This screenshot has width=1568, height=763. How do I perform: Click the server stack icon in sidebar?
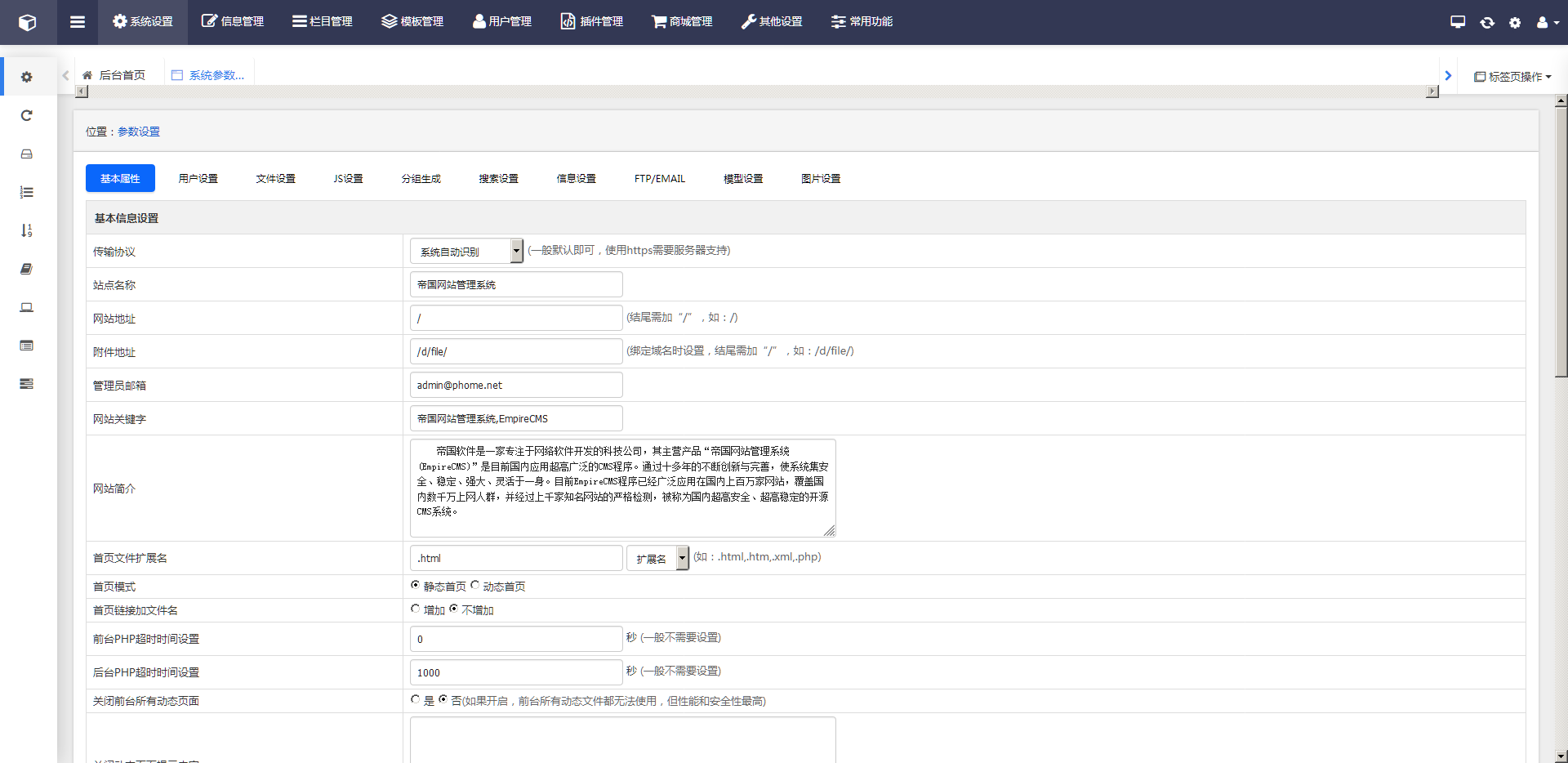click(27, 384)
